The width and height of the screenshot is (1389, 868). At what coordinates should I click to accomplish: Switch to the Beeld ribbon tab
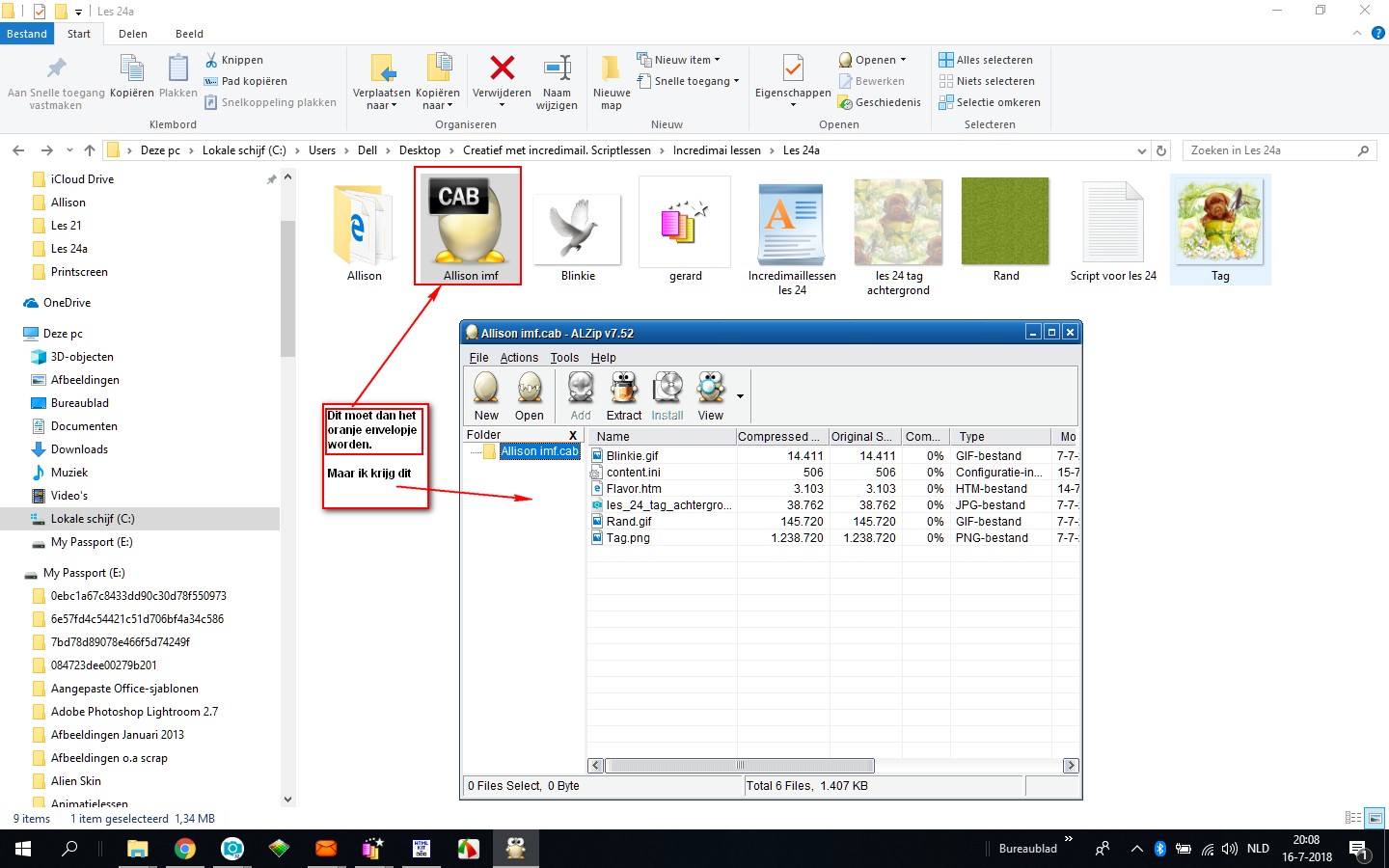(189, 34)
